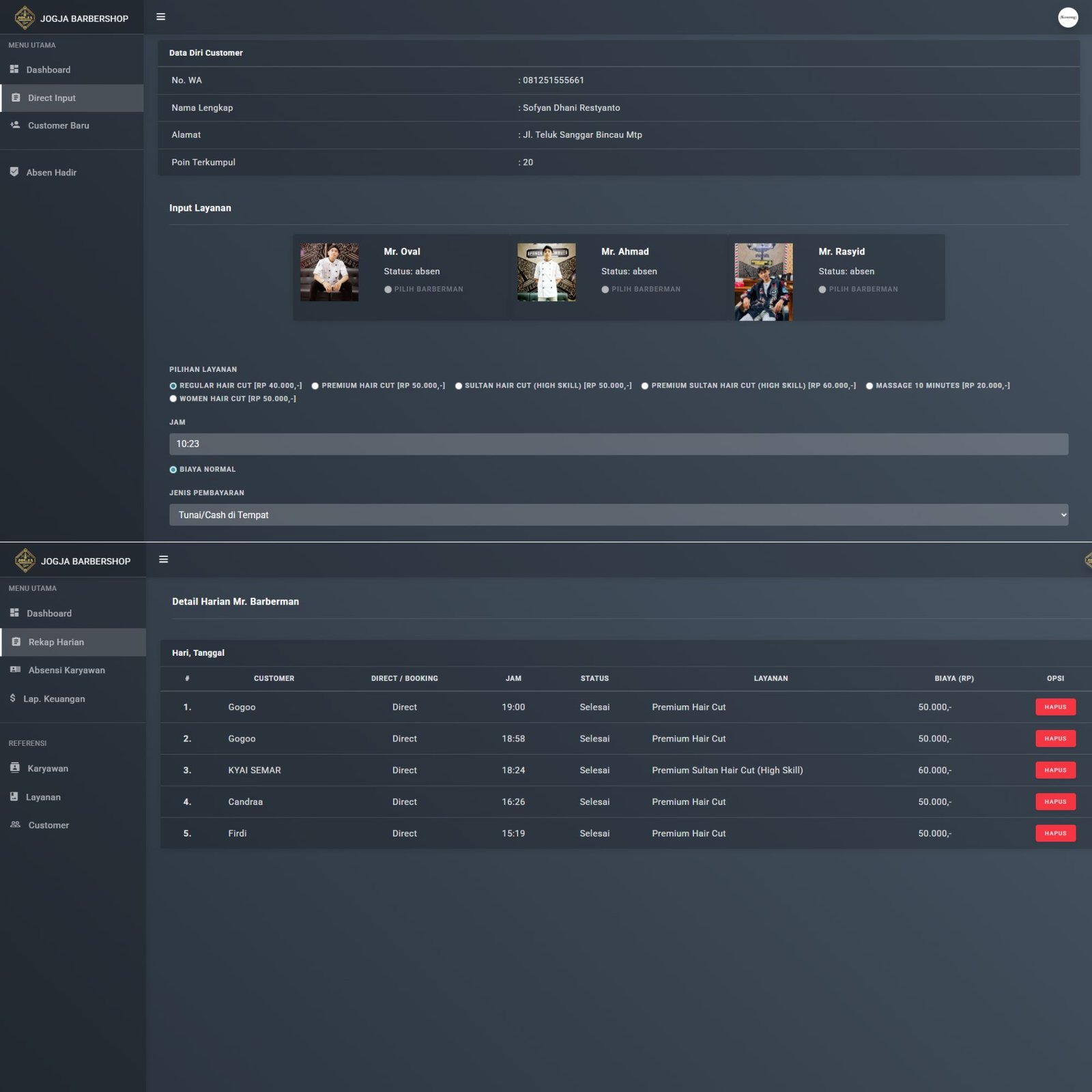The image size is (1092, 1092).
Task: Click the Absen Hadir checkmark icon
Action: (x=14, y=172)
